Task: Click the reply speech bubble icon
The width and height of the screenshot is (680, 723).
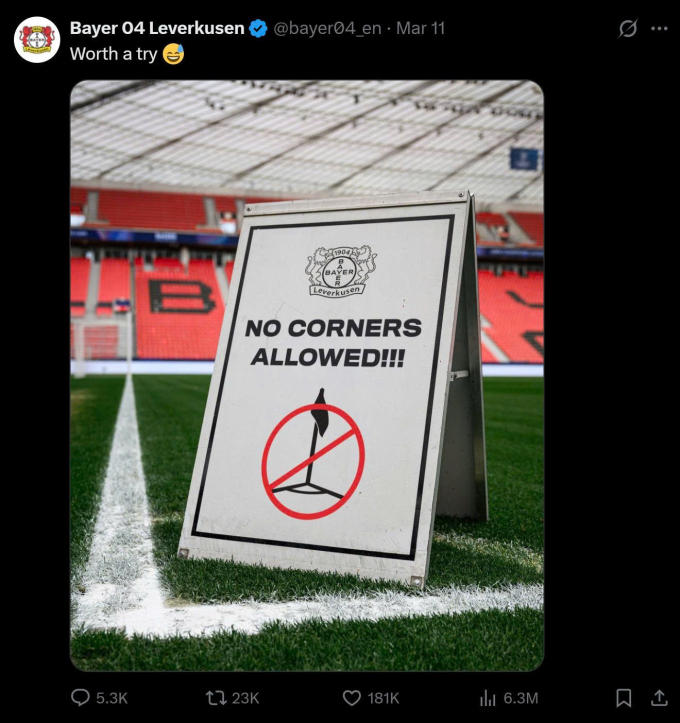Action: point(80,698)
